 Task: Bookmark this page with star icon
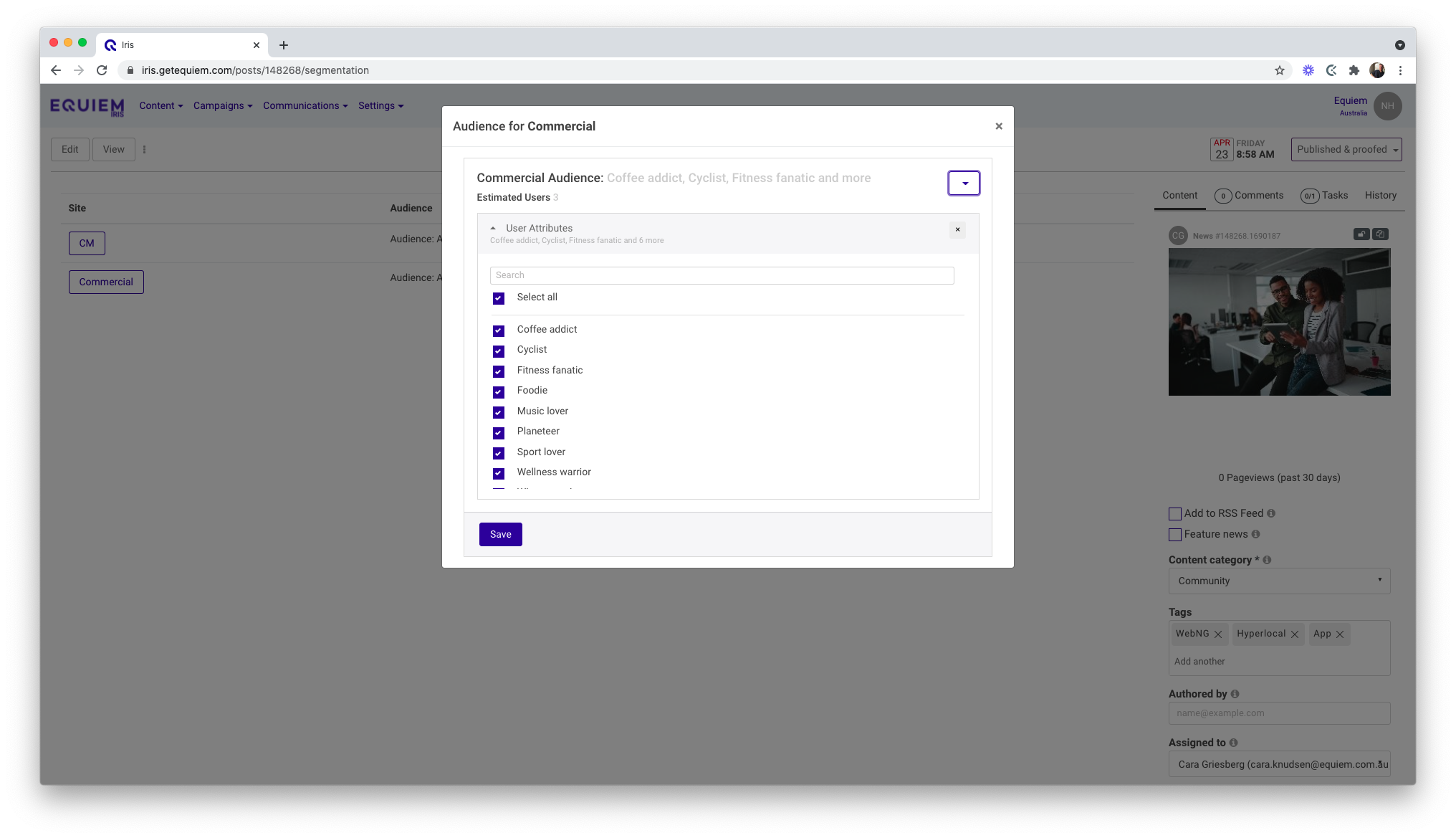point(1279,70)
